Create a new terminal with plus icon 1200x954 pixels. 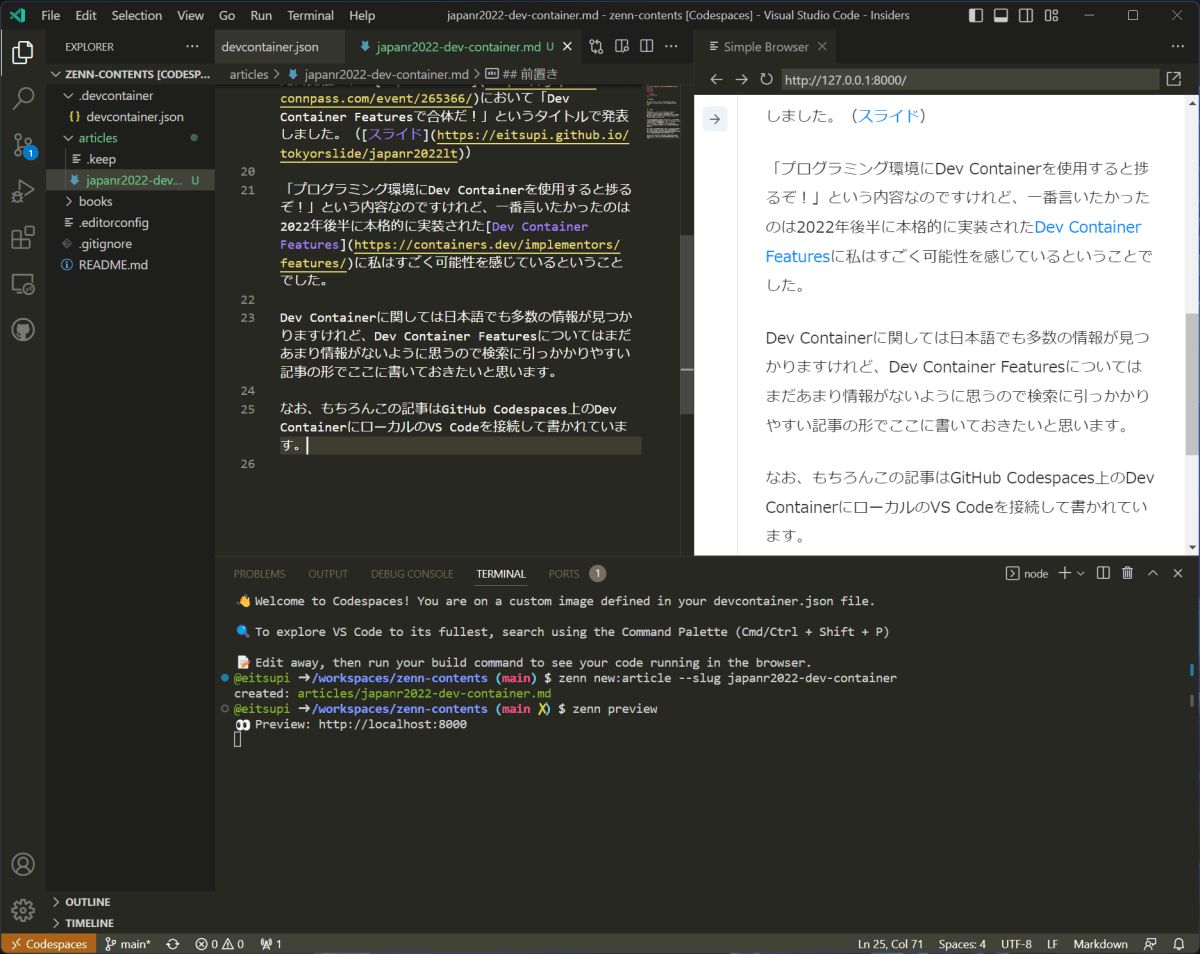pos(1065,573)
